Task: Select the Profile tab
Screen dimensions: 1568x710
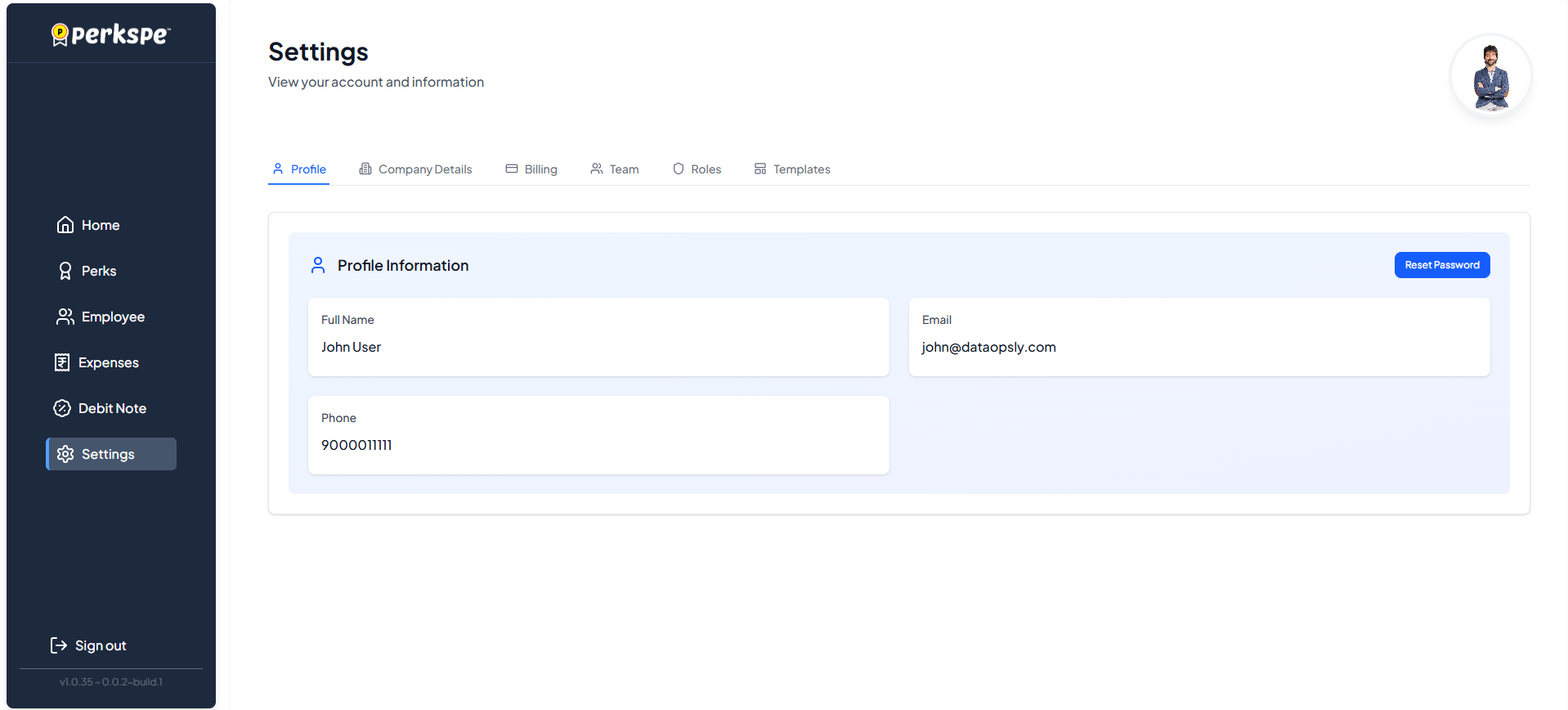Action: (x=299, y=169)
